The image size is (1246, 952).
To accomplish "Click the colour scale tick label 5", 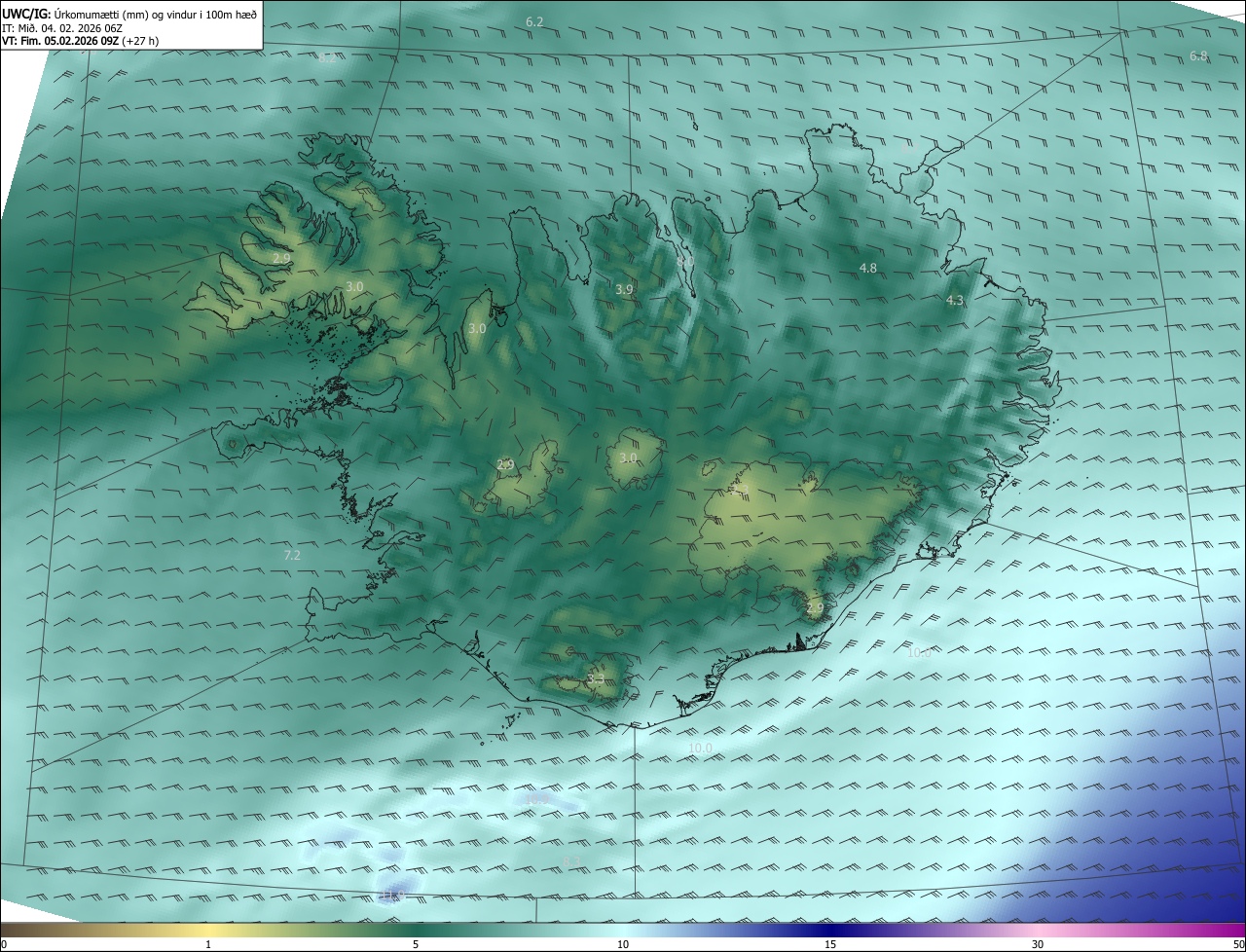I will tap(416, 944).
